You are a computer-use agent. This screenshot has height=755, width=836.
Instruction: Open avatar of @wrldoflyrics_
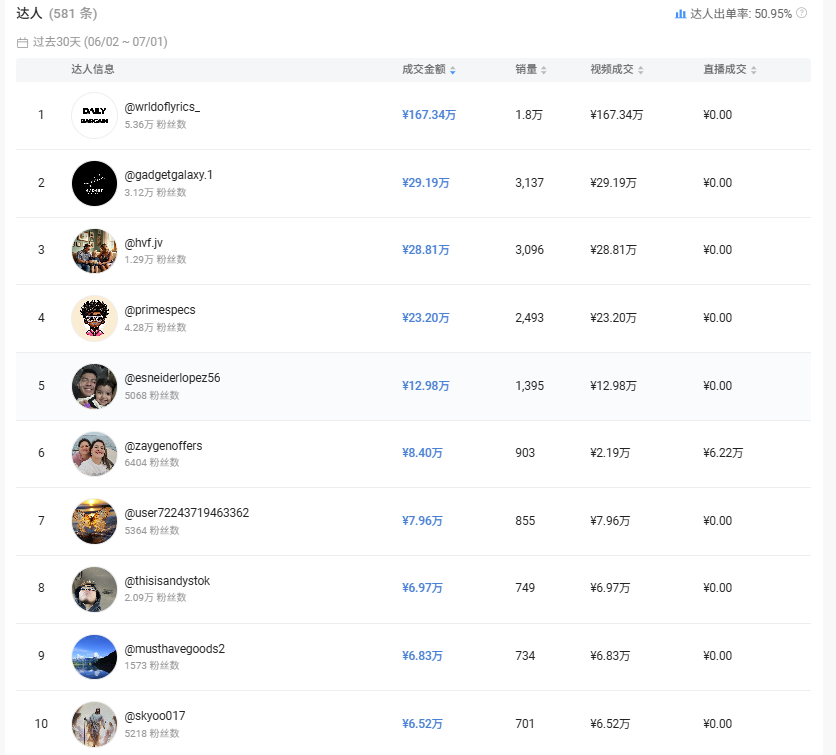(94, 115)
